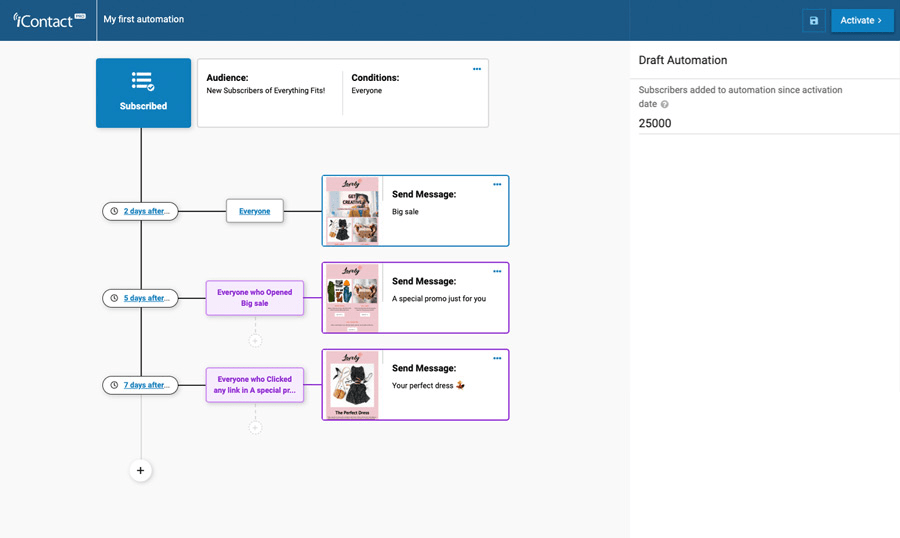The height and width of the screenshot is (538, 900).
Task: Click the clock icon in 2 days delay
Action: 114,211
